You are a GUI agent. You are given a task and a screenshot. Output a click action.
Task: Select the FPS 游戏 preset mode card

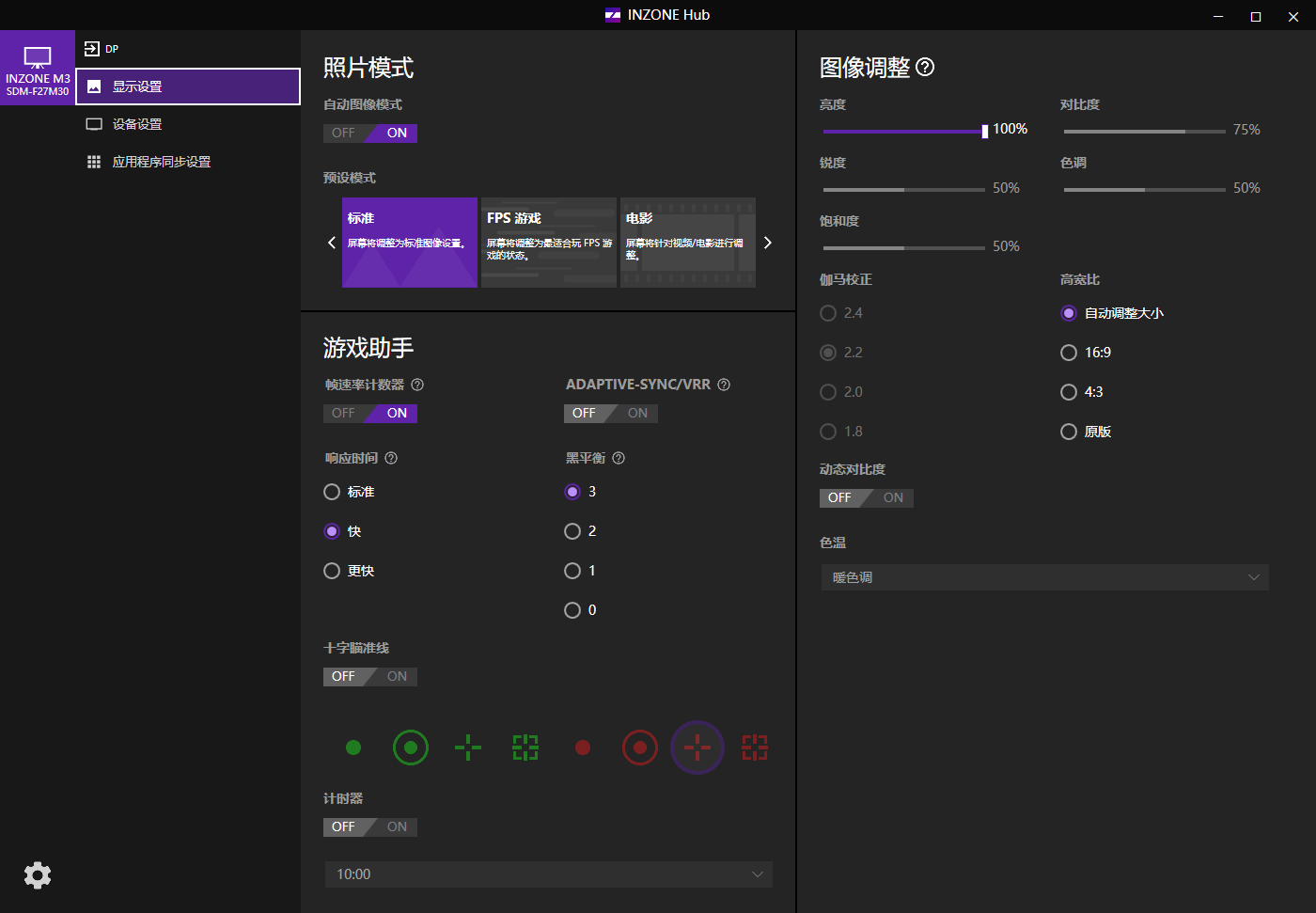point(549,243)
